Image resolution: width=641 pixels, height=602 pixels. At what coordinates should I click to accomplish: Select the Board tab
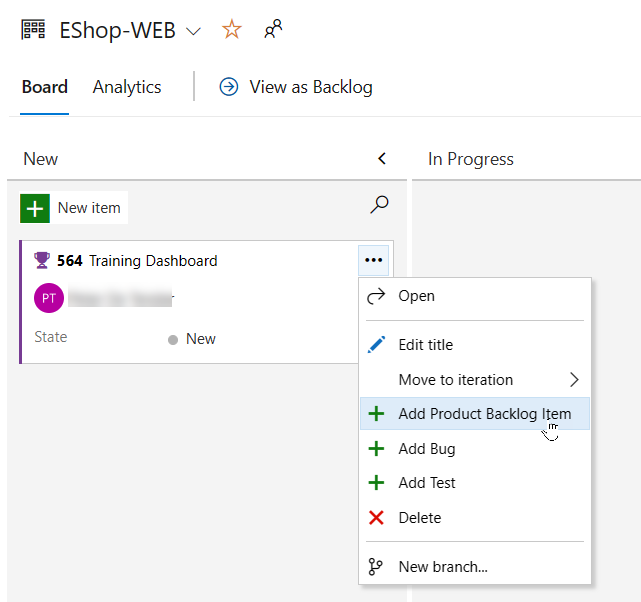(x=45, y=87)
